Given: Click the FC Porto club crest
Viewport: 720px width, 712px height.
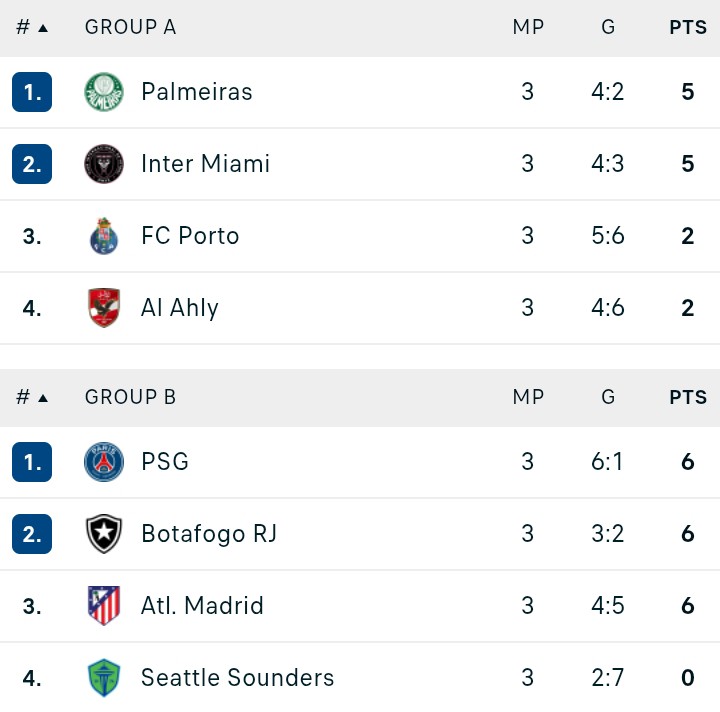Looking at the screenshot, I should [x=104, y=236].
